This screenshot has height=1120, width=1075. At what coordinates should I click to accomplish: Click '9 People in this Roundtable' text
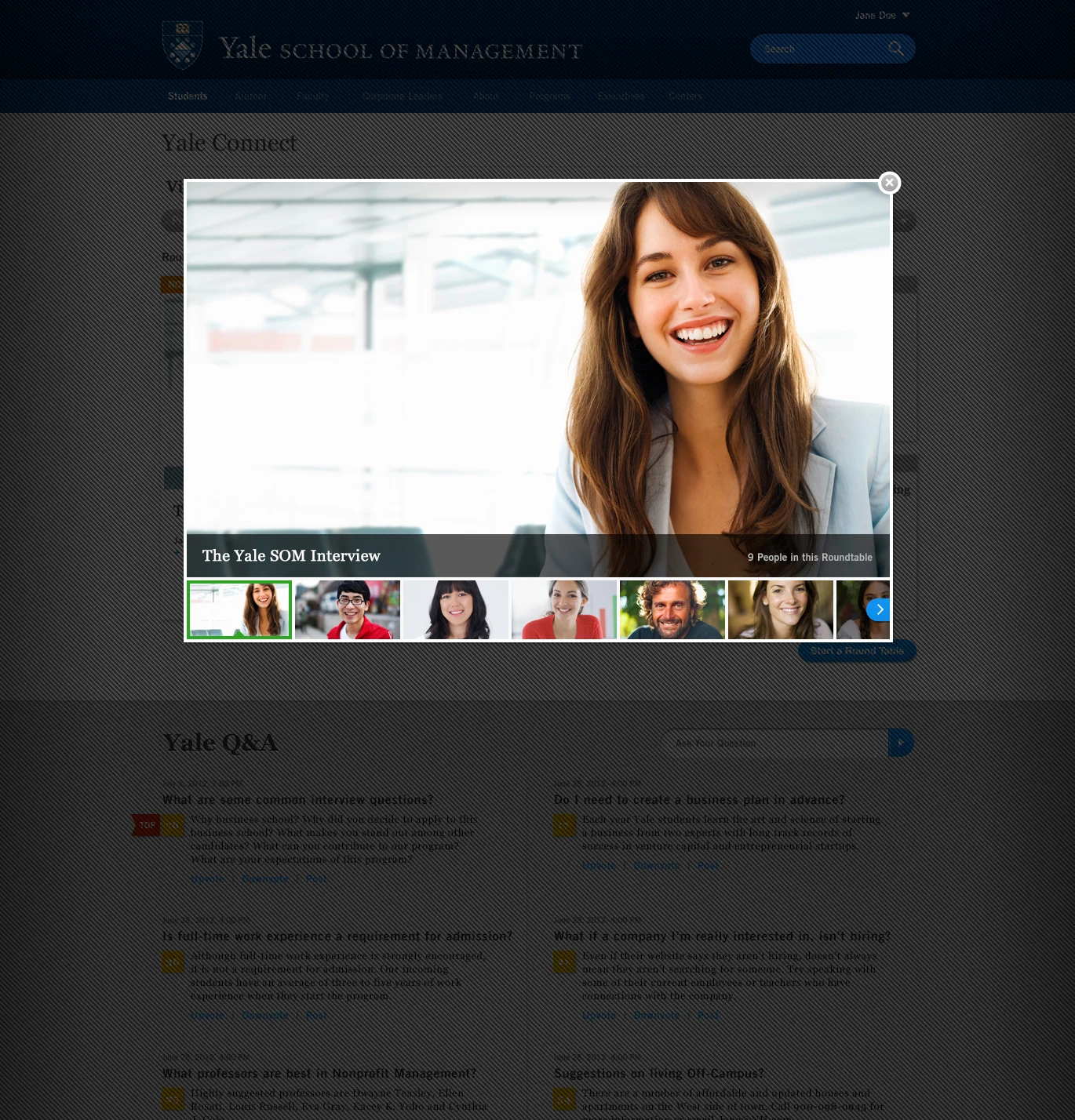pos(810,558)
